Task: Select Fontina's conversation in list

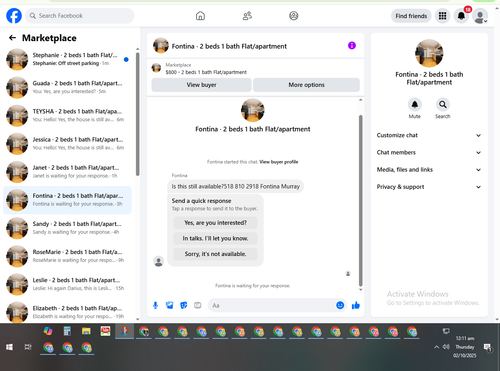Action: (x=67, y=200)
